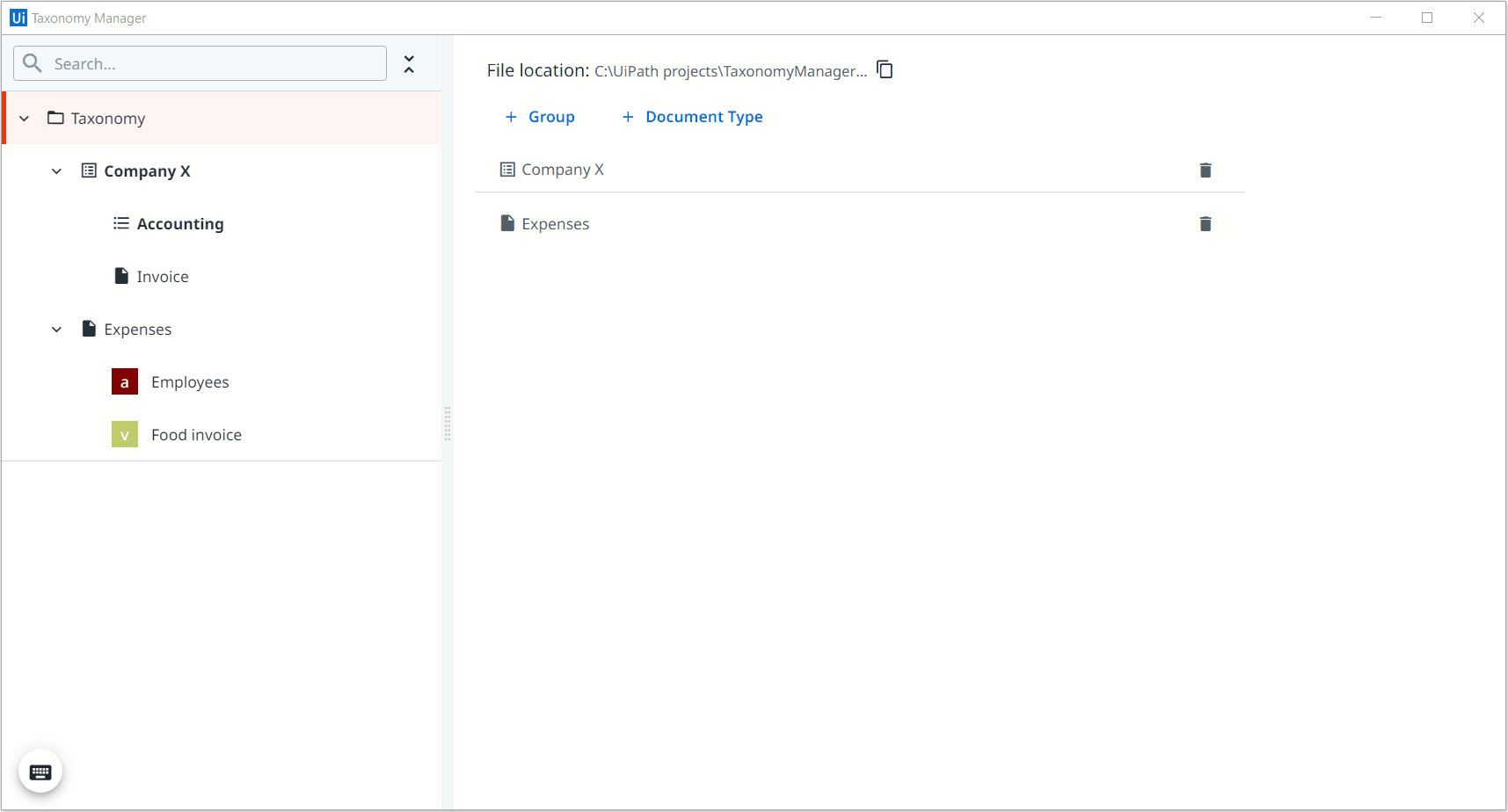Select the Employees field
Screen dimensions: 1508x812
coord(190,382)
